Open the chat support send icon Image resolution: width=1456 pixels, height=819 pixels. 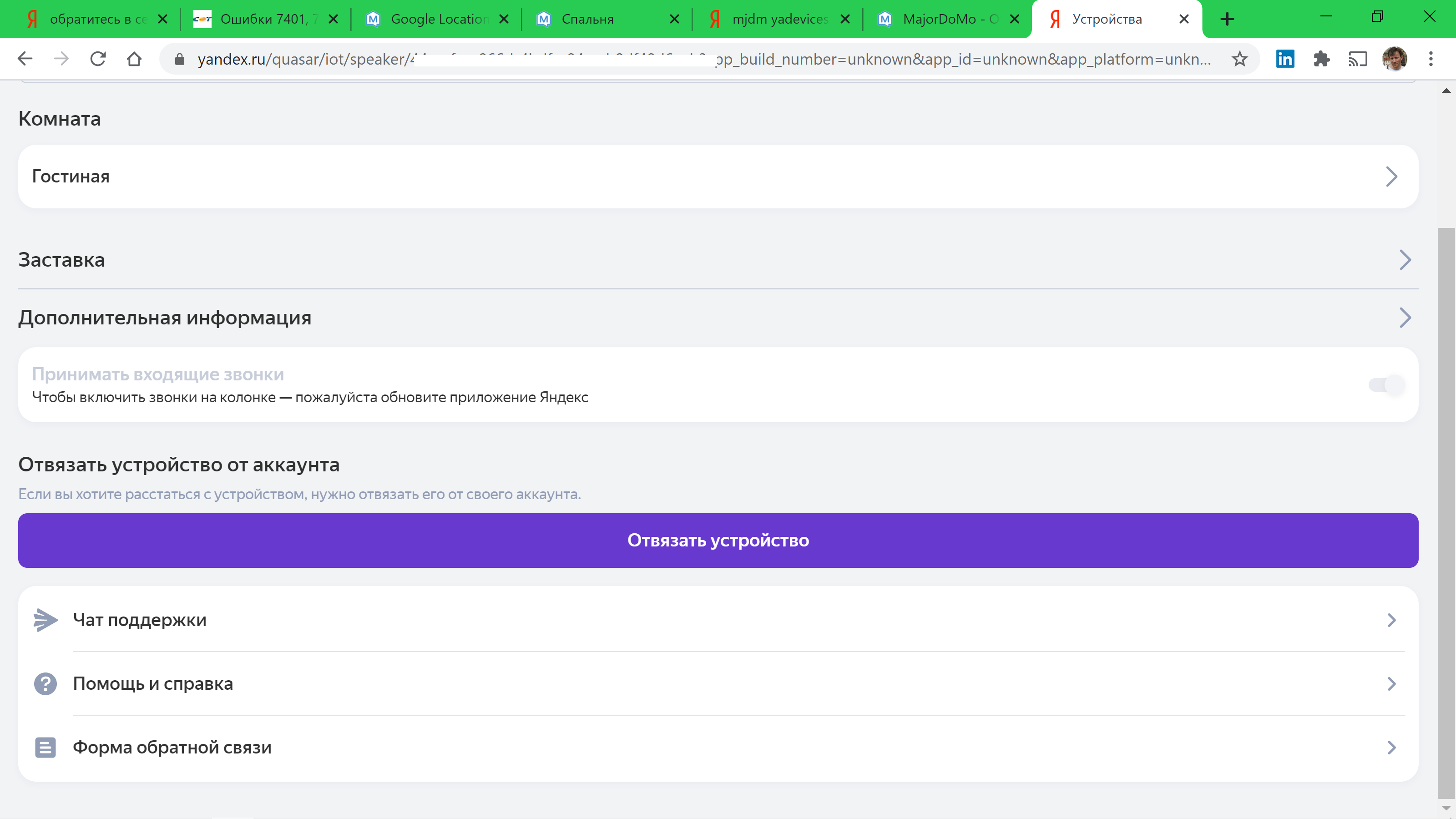[45, 619]
